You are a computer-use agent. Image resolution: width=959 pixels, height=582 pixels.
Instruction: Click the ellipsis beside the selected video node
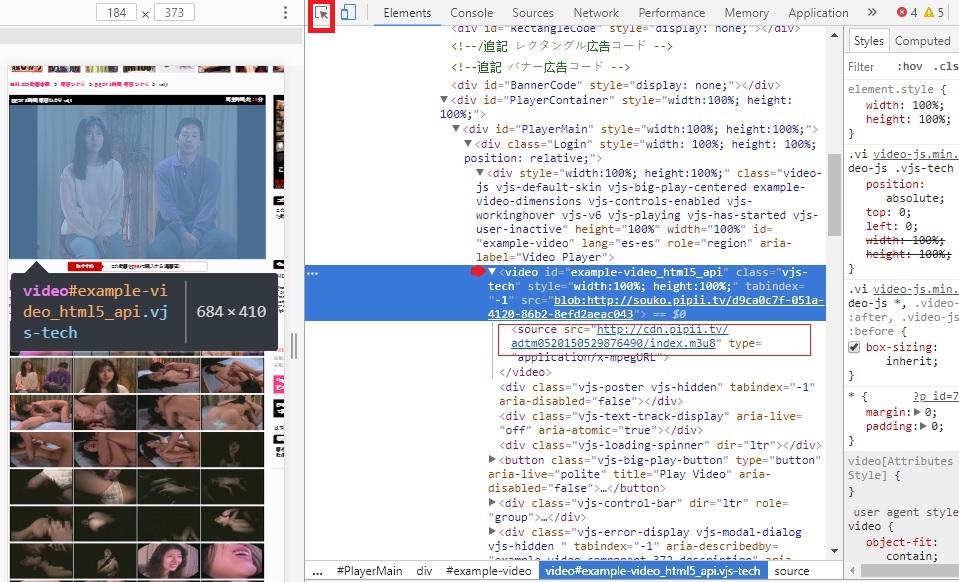coord(313,273)
